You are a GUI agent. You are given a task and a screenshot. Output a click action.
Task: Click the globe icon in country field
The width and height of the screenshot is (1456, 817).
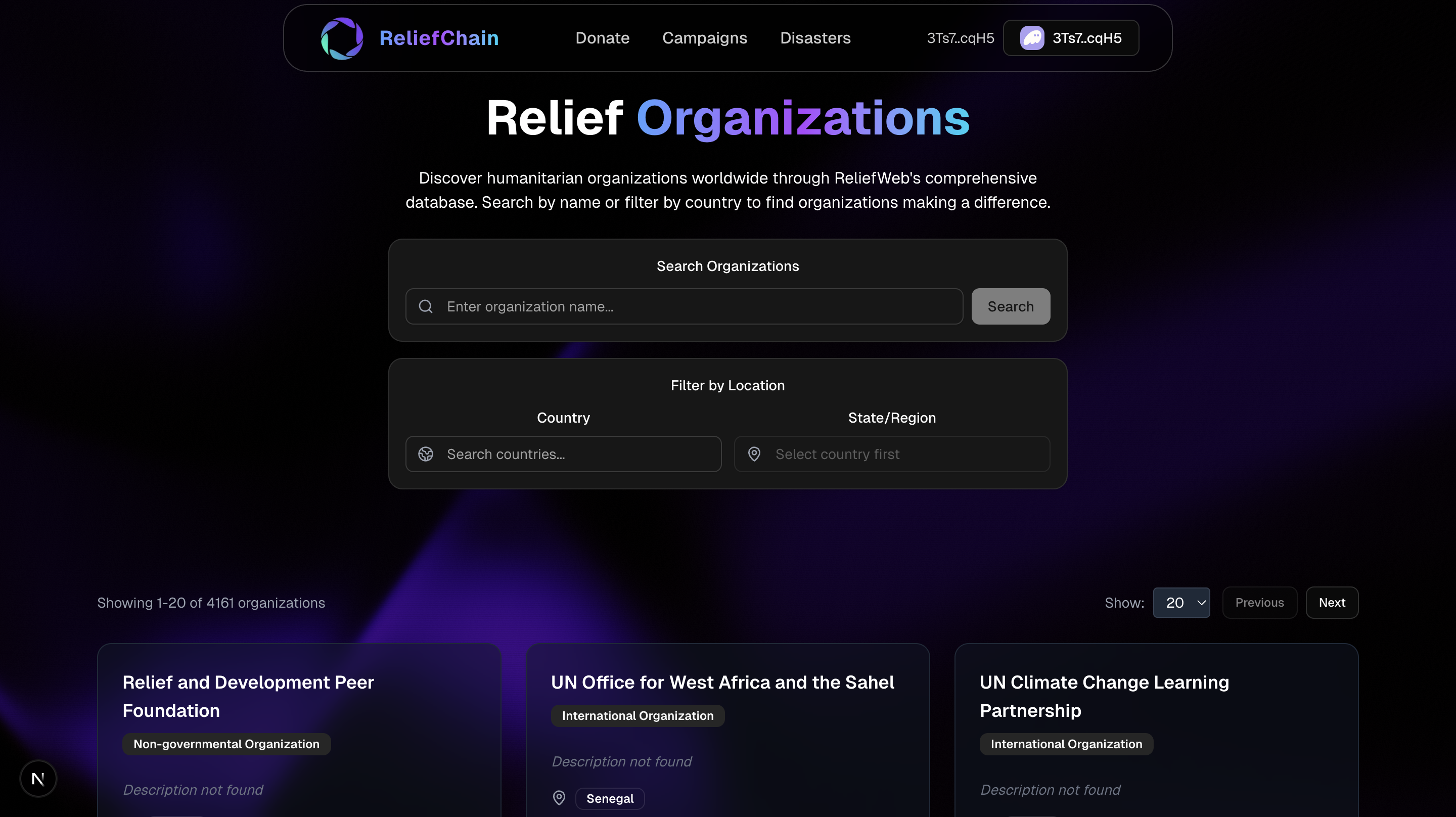point(426,454)
